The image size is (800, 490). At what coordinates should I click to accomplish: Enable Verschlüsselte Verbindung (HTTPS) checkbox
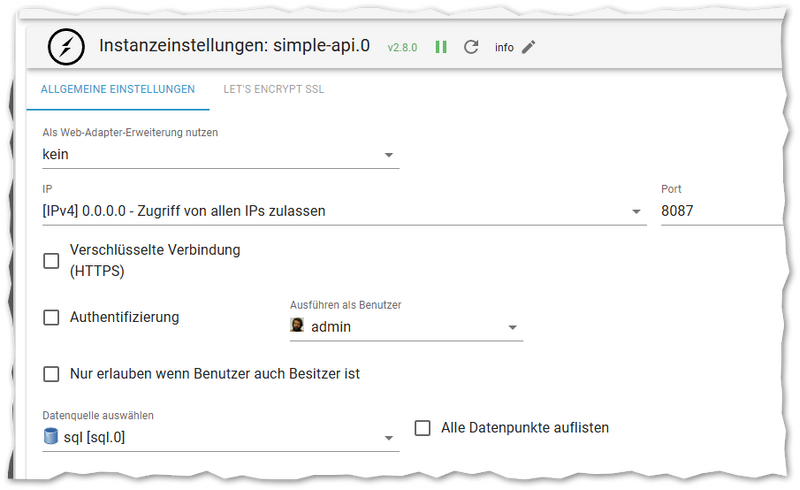(x=52, y=261)
